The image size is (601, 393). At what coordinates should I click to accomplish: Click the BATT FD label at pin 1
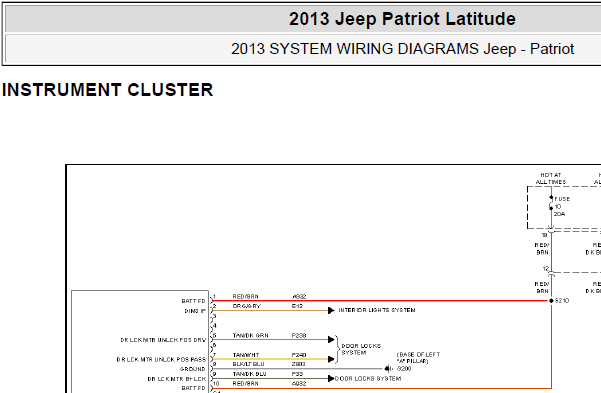click(194, 301)
